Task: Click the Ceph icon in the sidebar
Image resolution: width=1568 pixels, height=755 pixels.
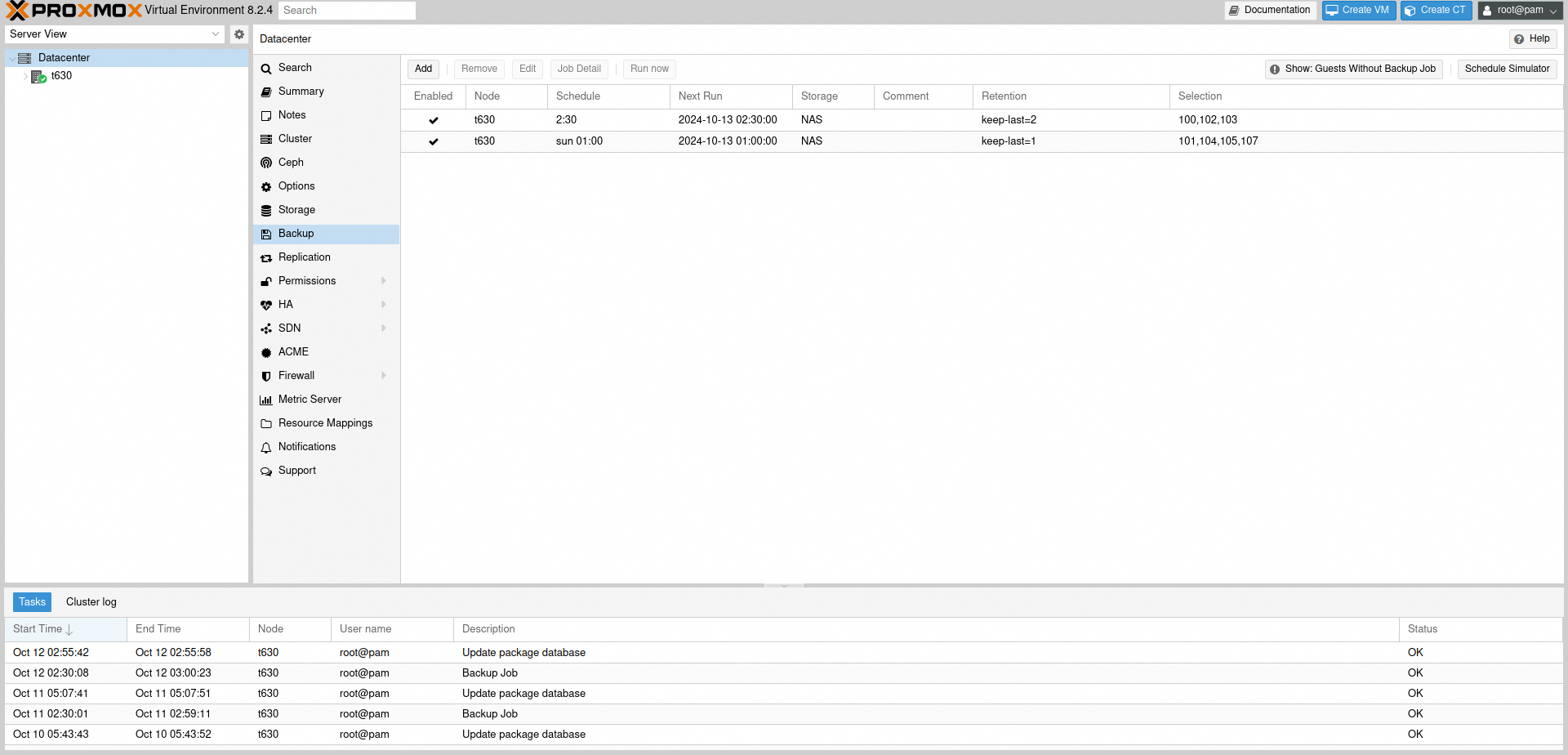Action: 266,163
